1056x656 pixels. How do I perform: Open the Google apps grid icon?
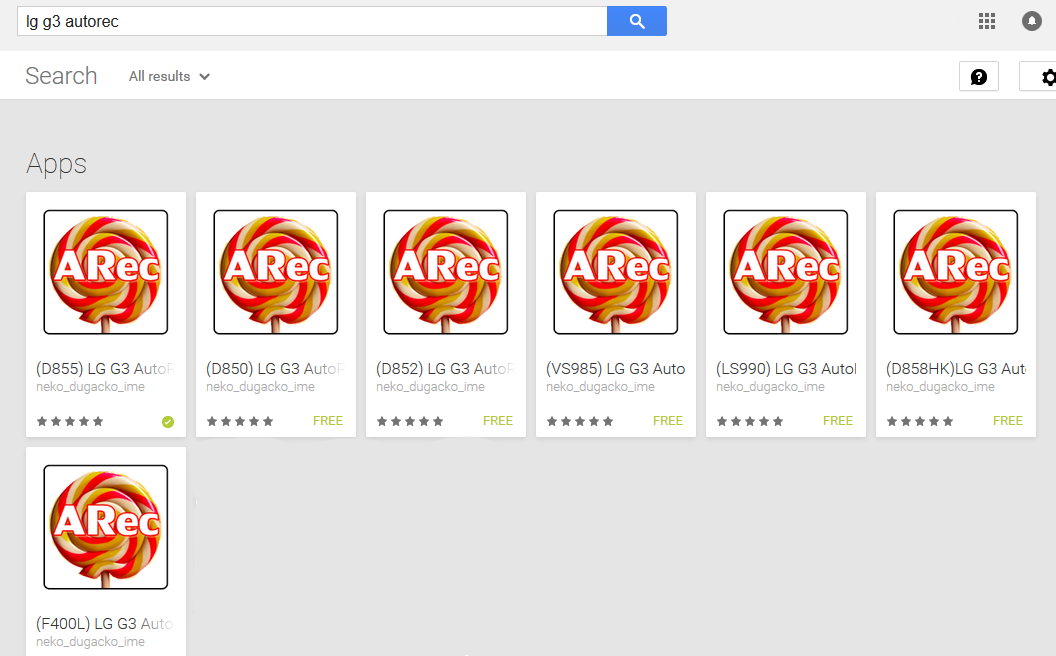(x=987, y=21)
